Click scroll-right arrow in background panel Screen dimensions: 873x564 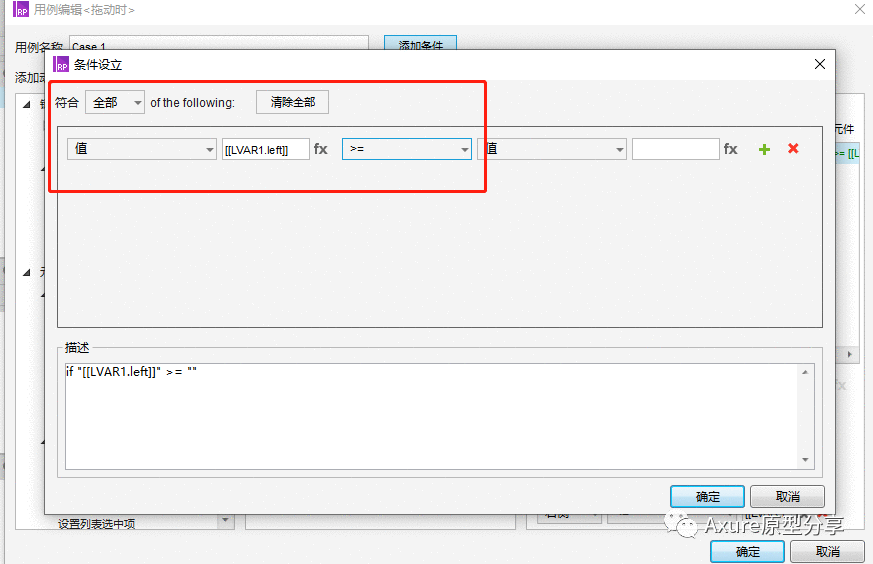(x=850, y=354)
